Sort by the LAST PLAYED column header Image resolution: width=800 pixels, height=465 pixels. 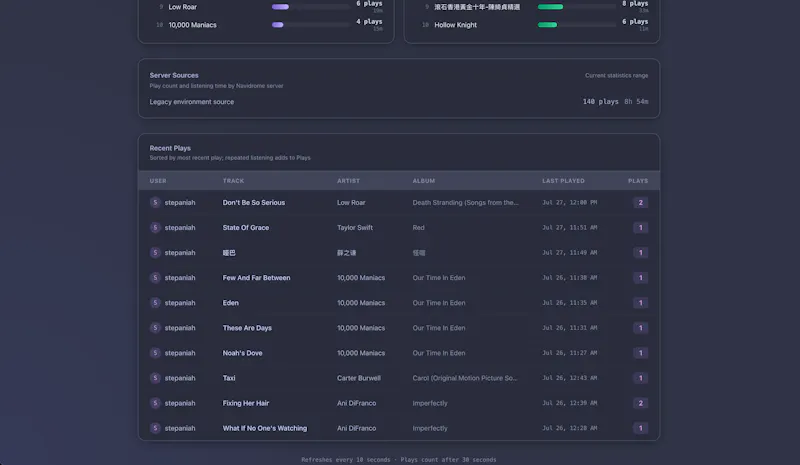point(563,181)
